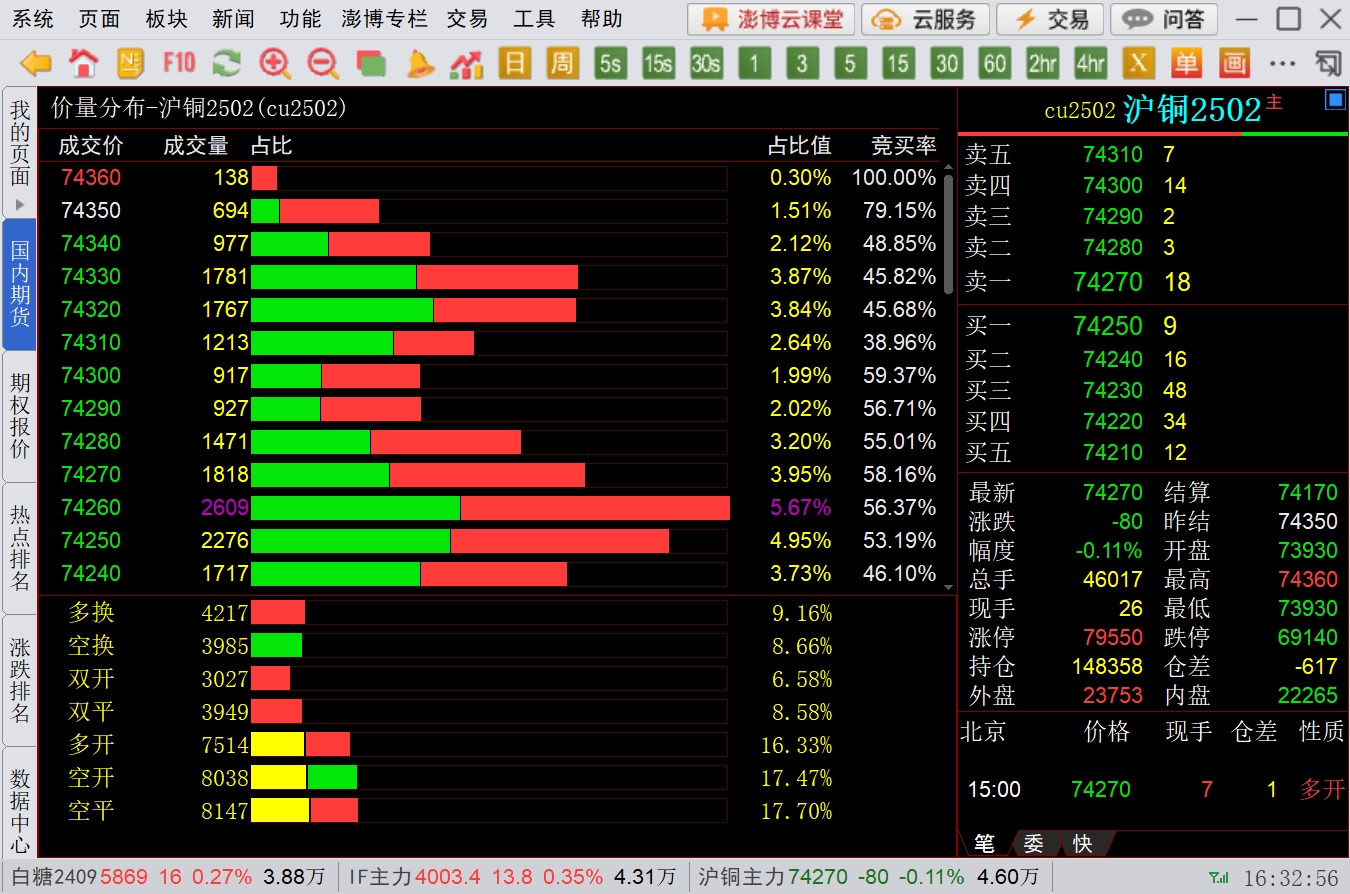Open the alert bell icon
The height and width of the screenshot is (894, 1350).
click(420, 64)
